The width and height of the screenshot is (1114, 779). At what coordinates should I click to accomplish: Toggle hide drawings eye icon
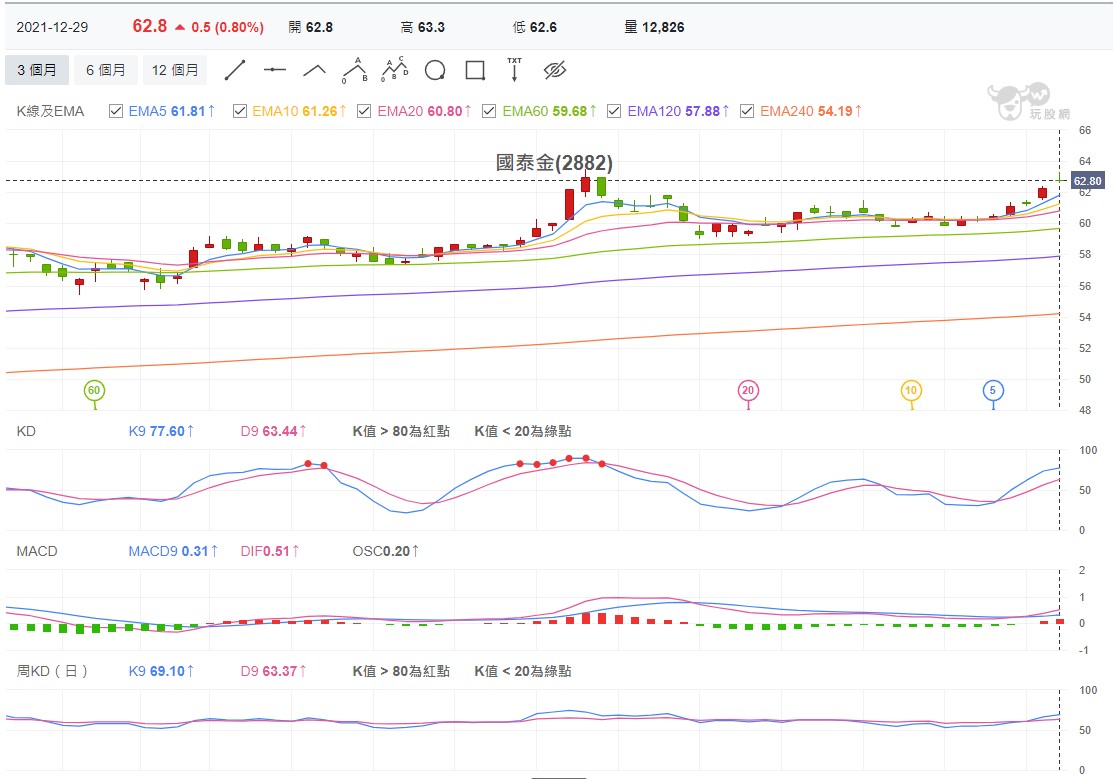pos(554,70)
